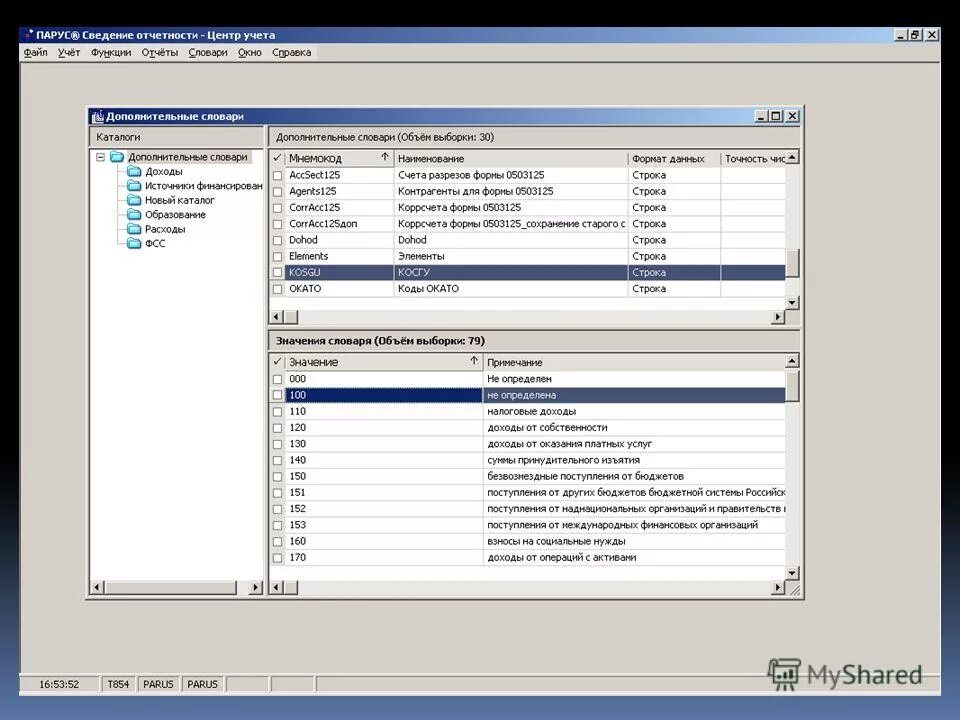Click the Новый каталог folder icon

pos(134,200)
